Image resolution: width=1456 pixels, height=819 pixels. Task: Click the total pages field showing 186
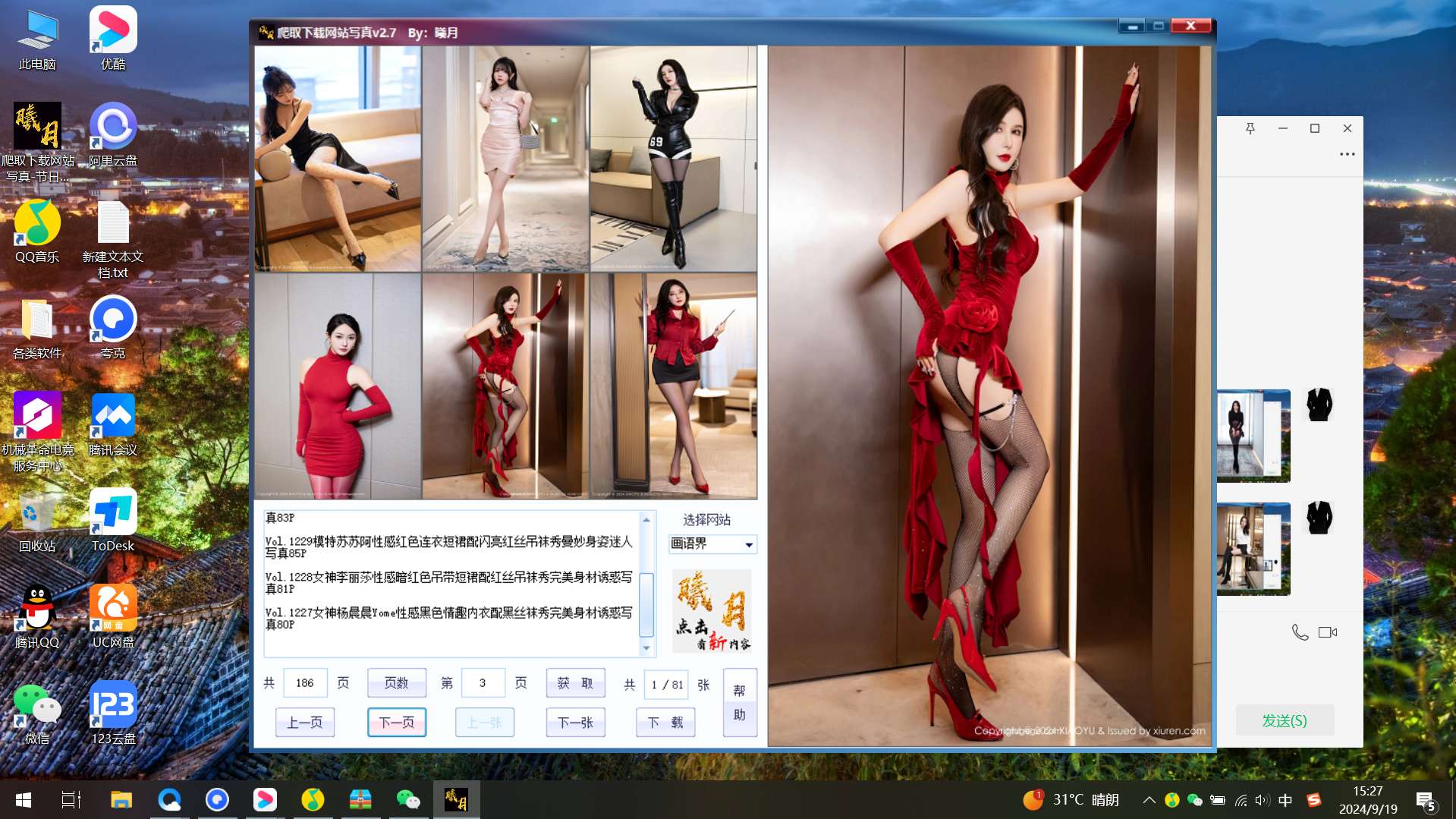pyautogui.click(x=305, y=683)
